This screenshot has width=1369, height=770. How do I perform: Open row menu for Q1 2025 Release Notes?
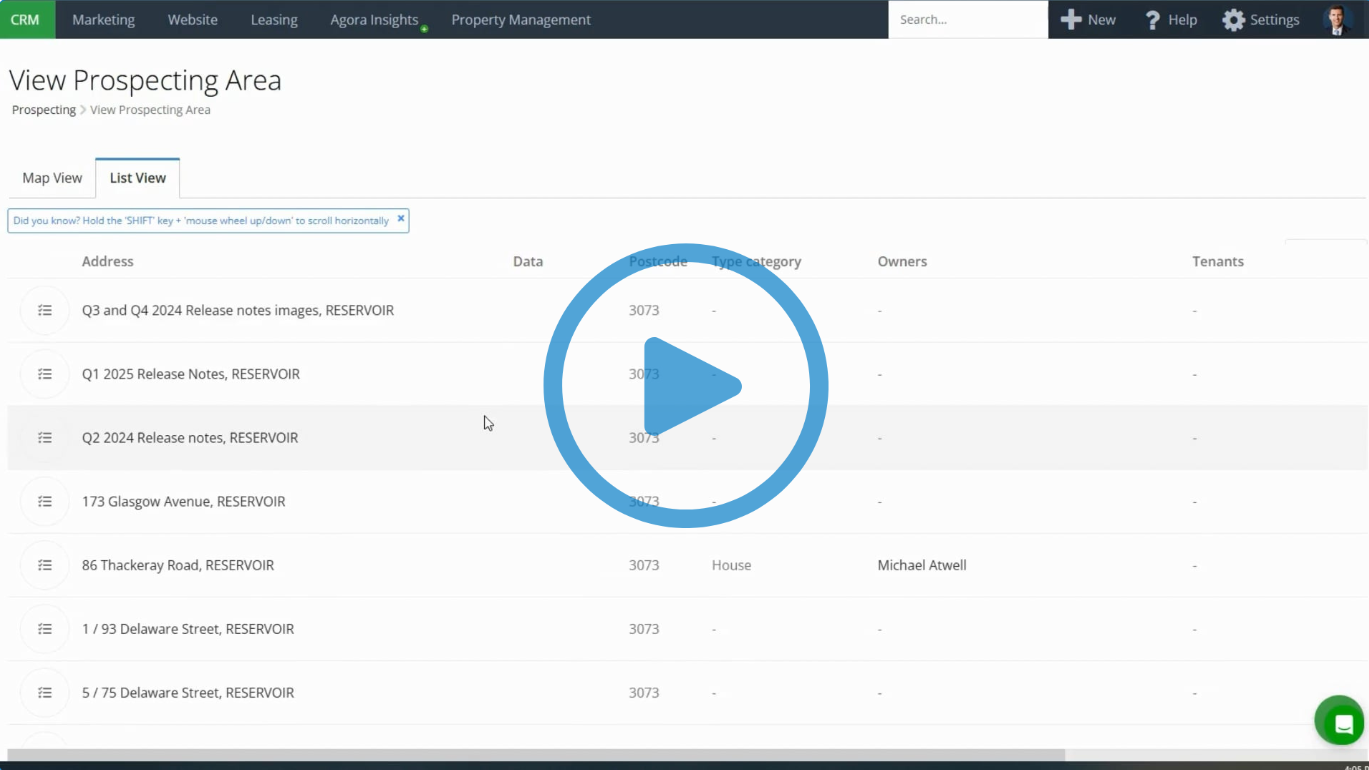tap(45, 374)
